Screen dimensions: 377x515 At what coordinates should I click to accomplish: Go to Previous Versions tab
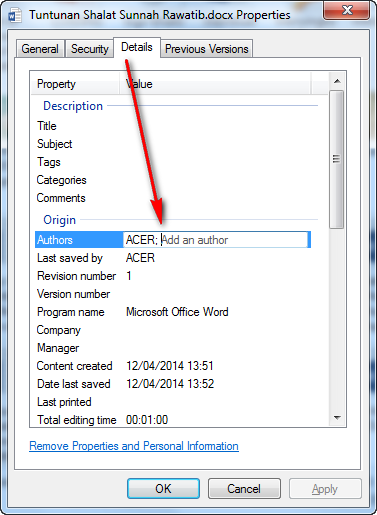(207, 49)
